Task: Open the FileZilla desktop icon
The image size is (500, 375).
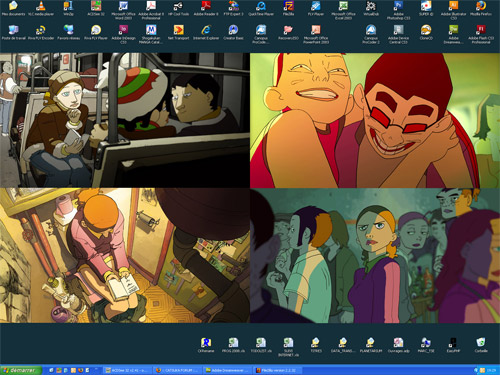Action: click(x=288, y=8)
